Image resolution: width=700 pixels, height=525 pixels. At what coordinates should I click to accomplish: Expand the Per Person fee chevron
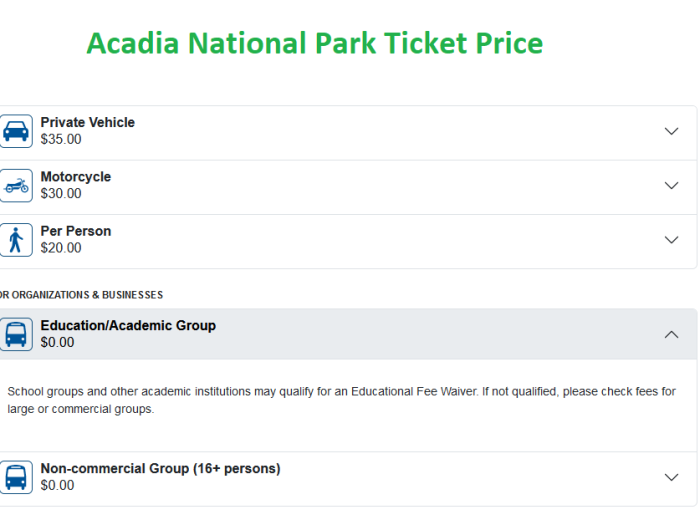point(671,240)
